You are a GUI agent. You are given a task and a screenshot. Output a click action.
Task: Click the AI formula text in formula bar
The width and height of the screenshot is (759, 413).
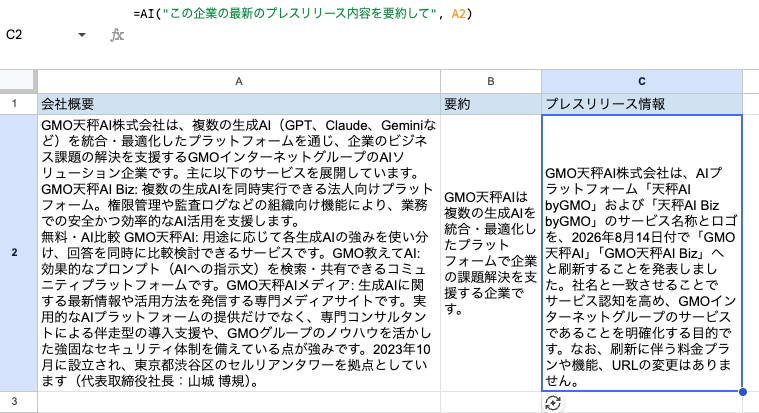[x=303, y=13]
